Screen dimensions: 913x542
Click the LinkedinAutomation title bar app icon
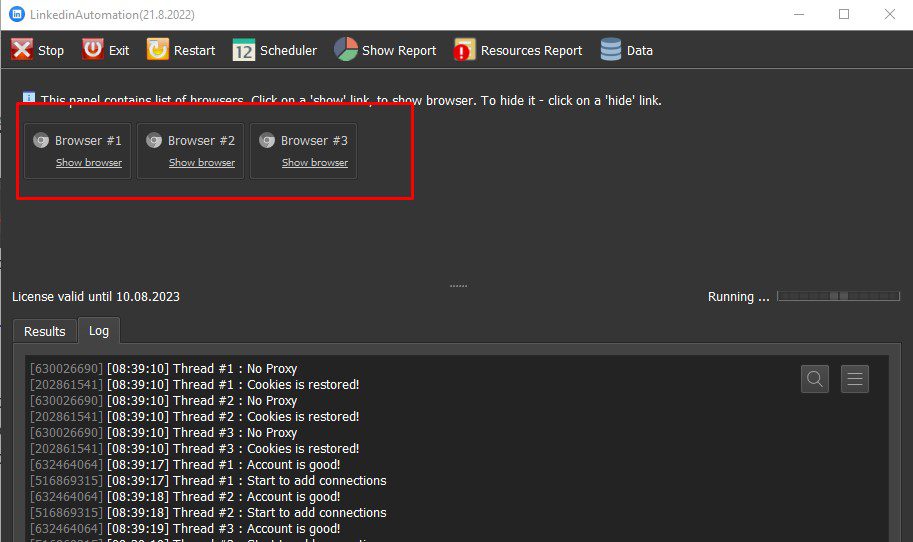(x=16, y=14)
